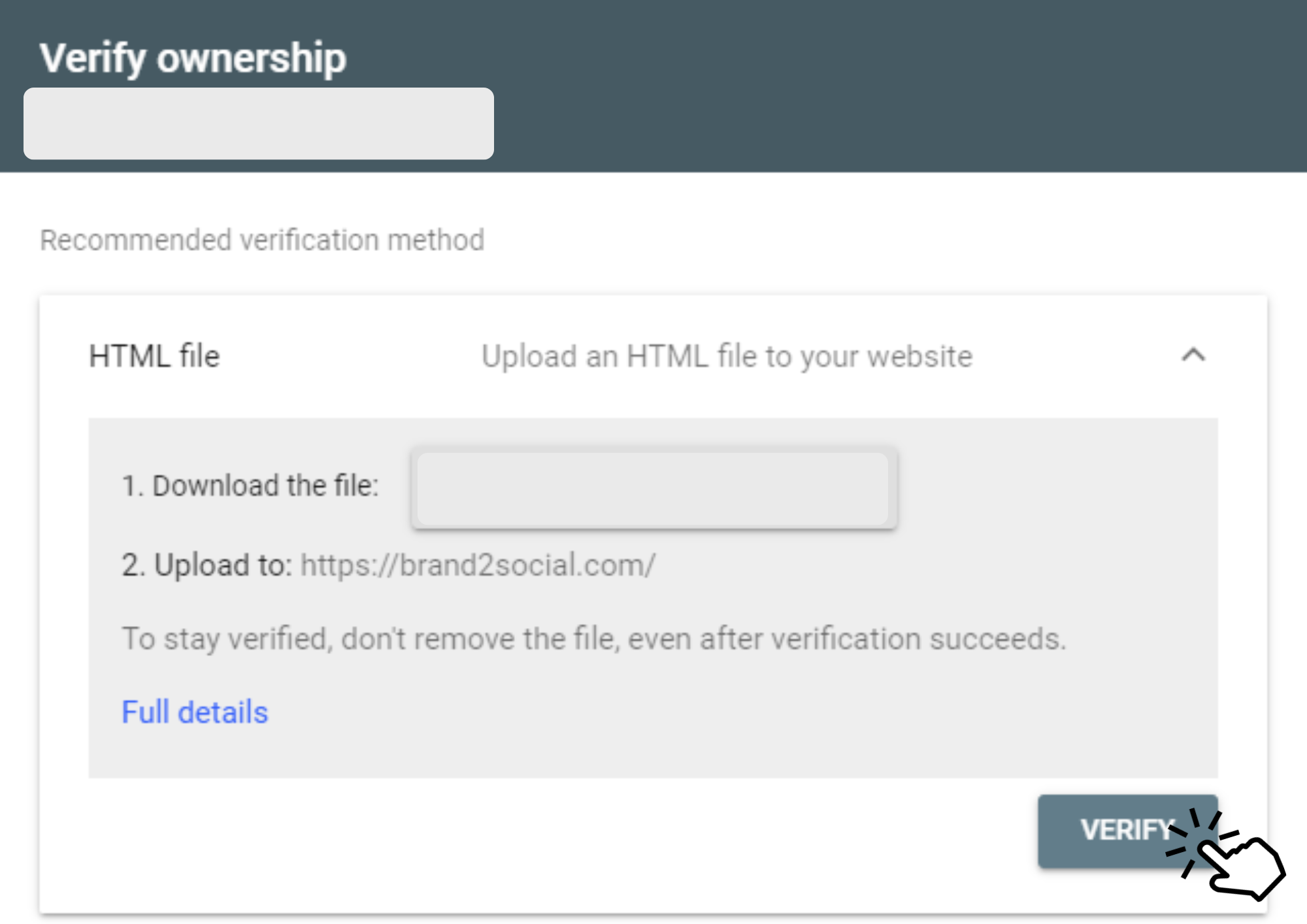Click the '1. Download the file:' label
This screenshot has width=1307, height=924.
250,486
